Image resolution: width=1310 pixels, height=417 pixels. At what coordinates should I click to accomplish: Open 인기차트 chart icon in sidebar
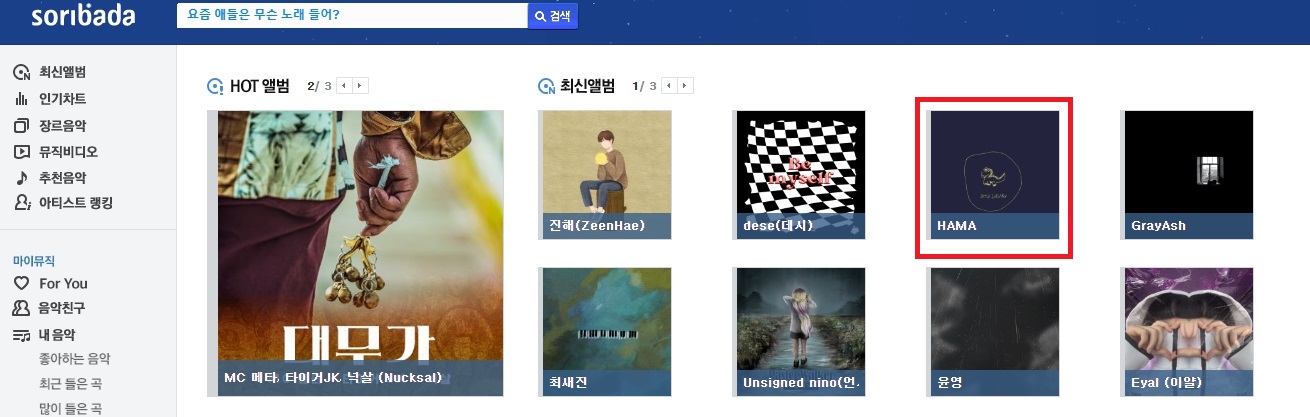[21, 99]
